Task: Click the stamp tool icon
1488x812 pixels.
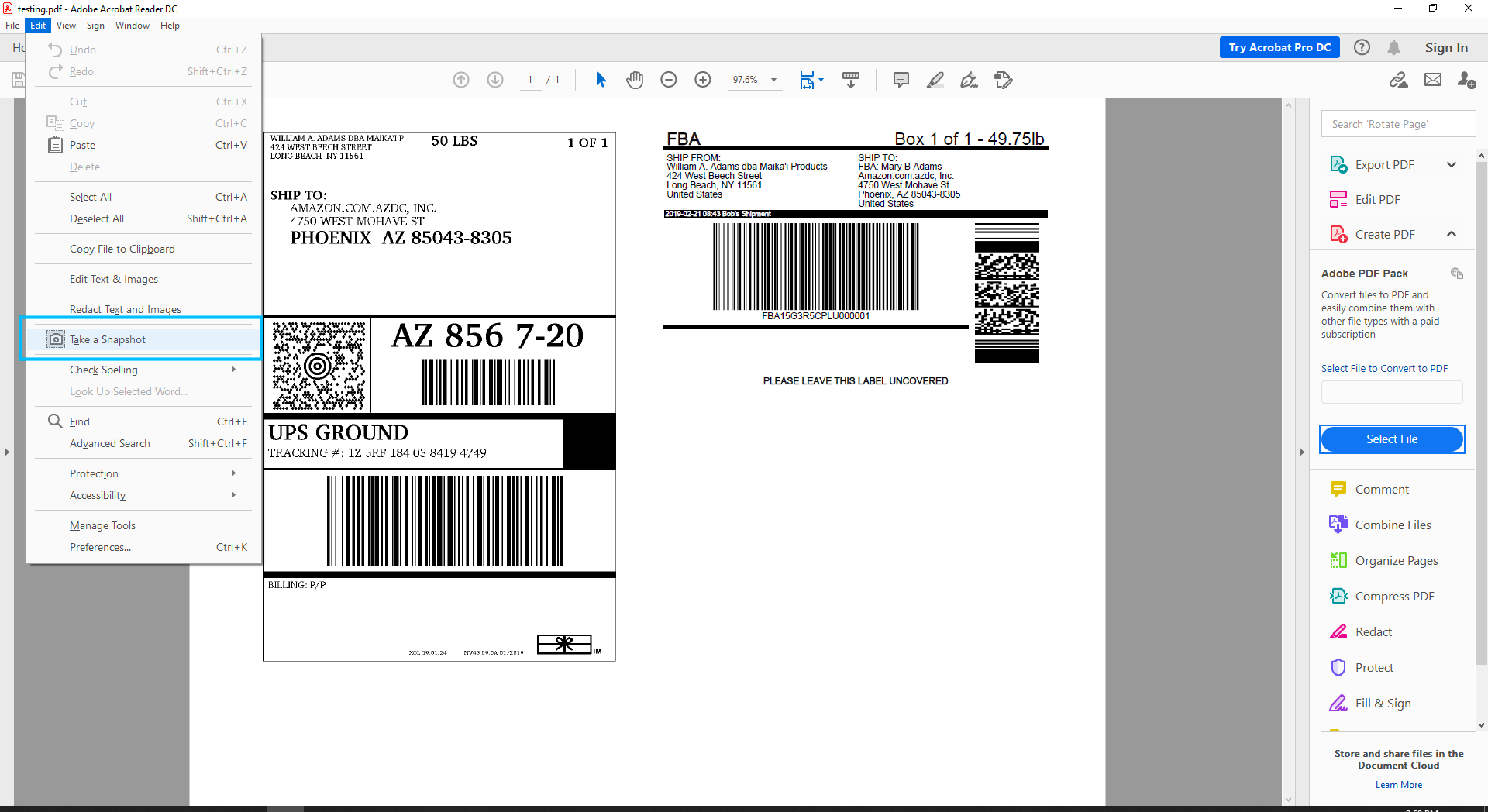Action: click(1004, 80)
